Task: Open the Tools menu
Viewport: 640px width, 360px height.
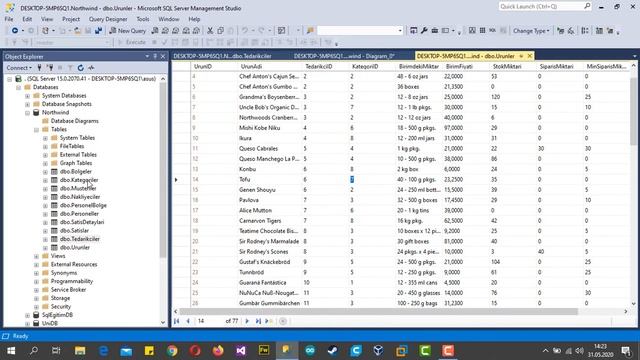Action: [142, 19]
